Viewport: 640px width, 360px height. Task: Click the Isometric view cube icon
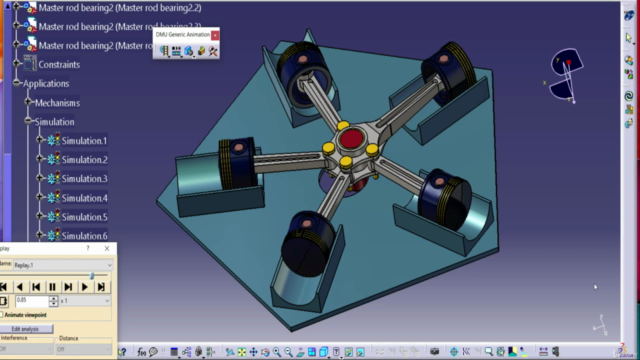click(324, 351)
